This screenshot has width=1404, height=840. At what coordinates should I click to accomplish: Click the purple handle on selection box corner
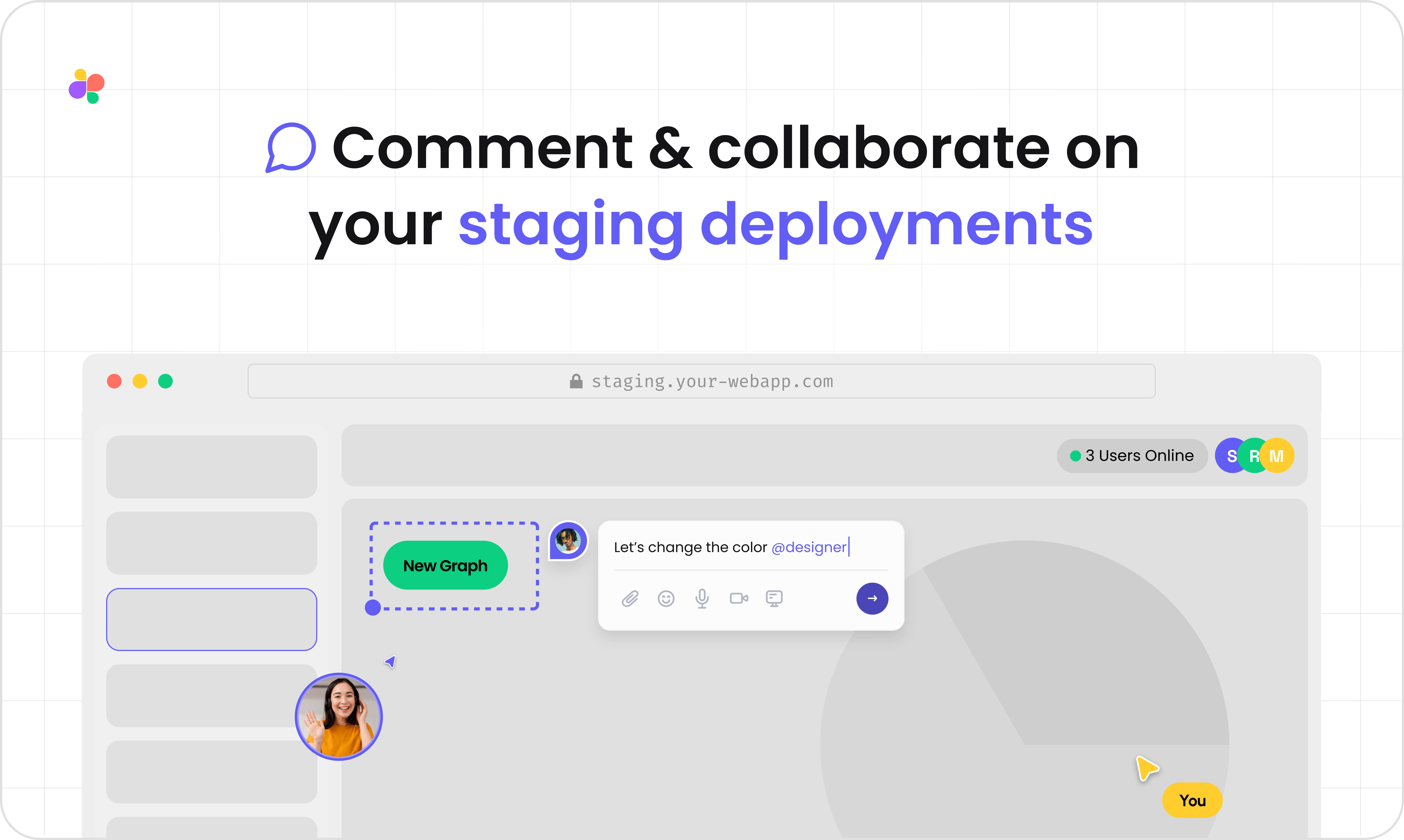[x=373, y=607]
